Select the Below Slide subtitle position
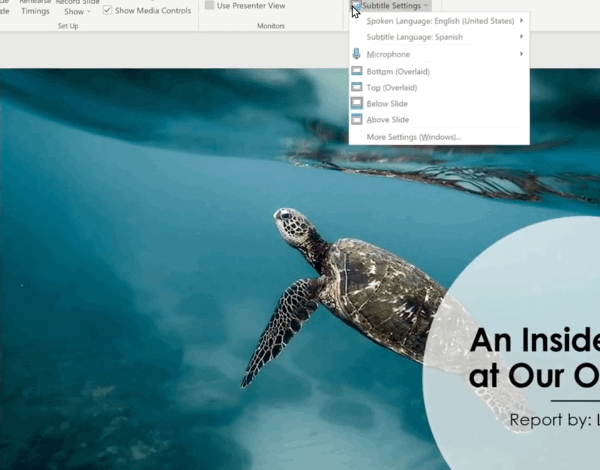The image size is (600, 470). [x=439, y=104]
